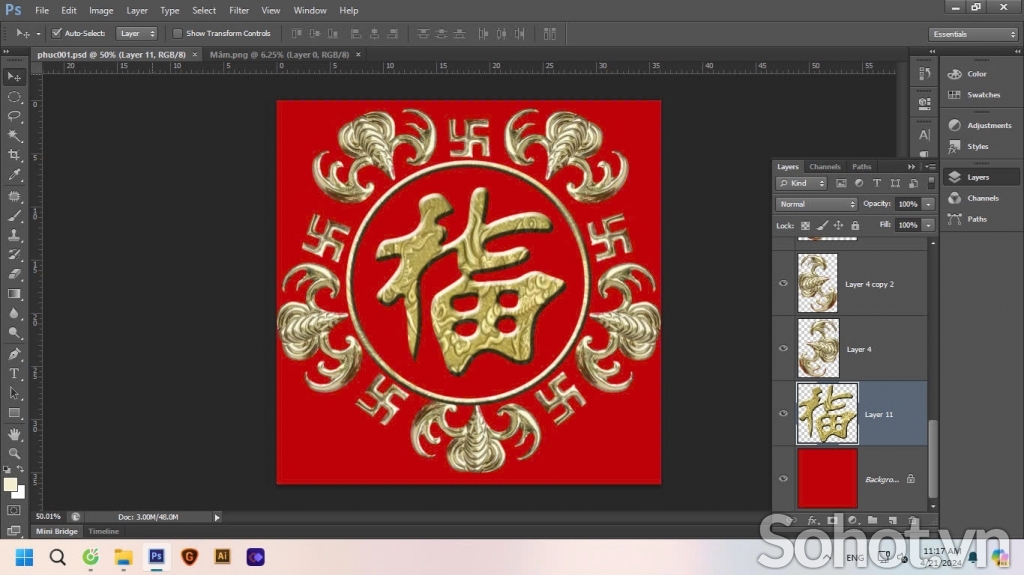Switch to the Mâm.png document tab

pos(280,55)
